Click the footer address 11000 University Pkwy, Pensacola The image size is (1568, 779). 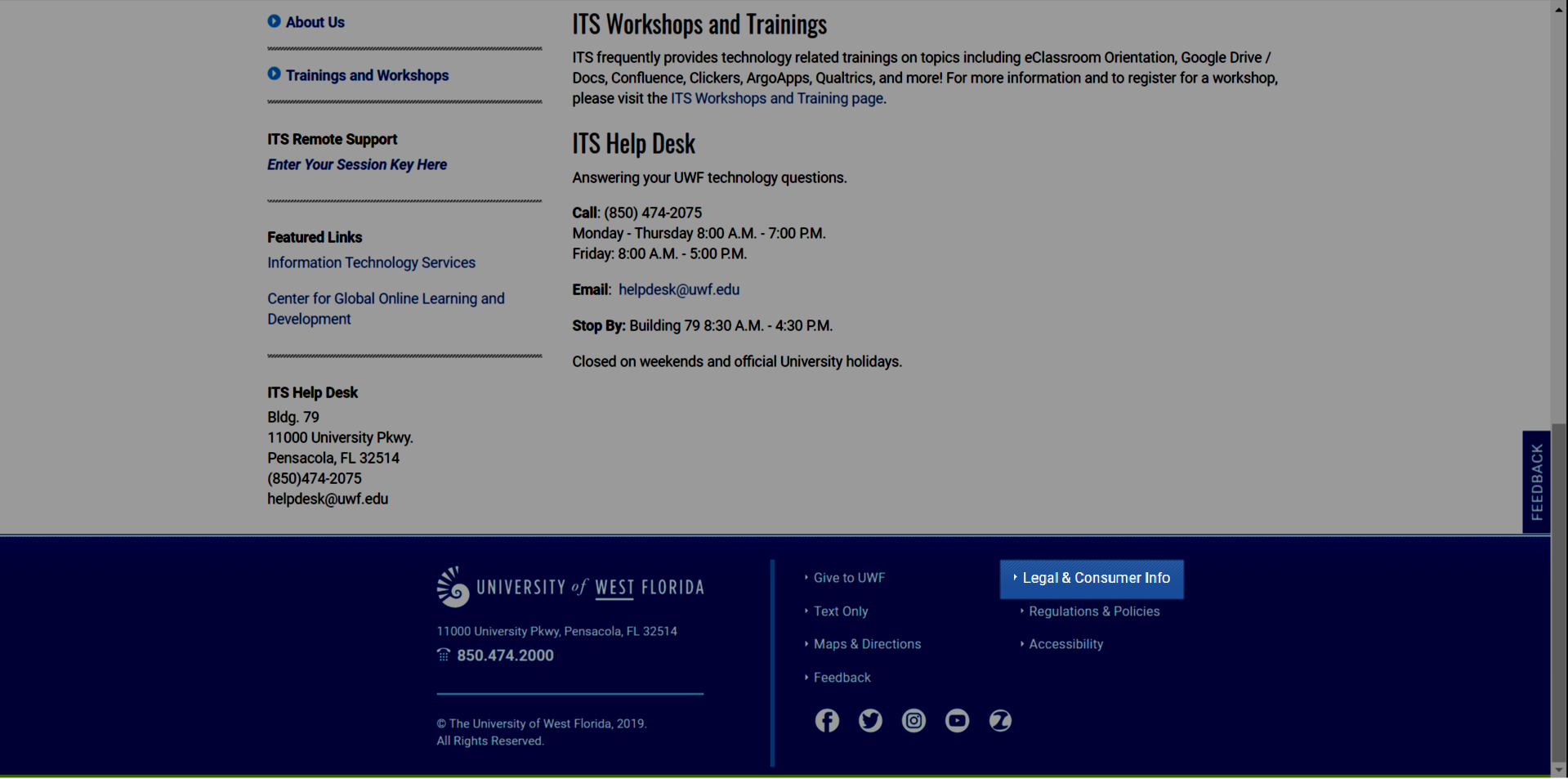click(556, 631)
